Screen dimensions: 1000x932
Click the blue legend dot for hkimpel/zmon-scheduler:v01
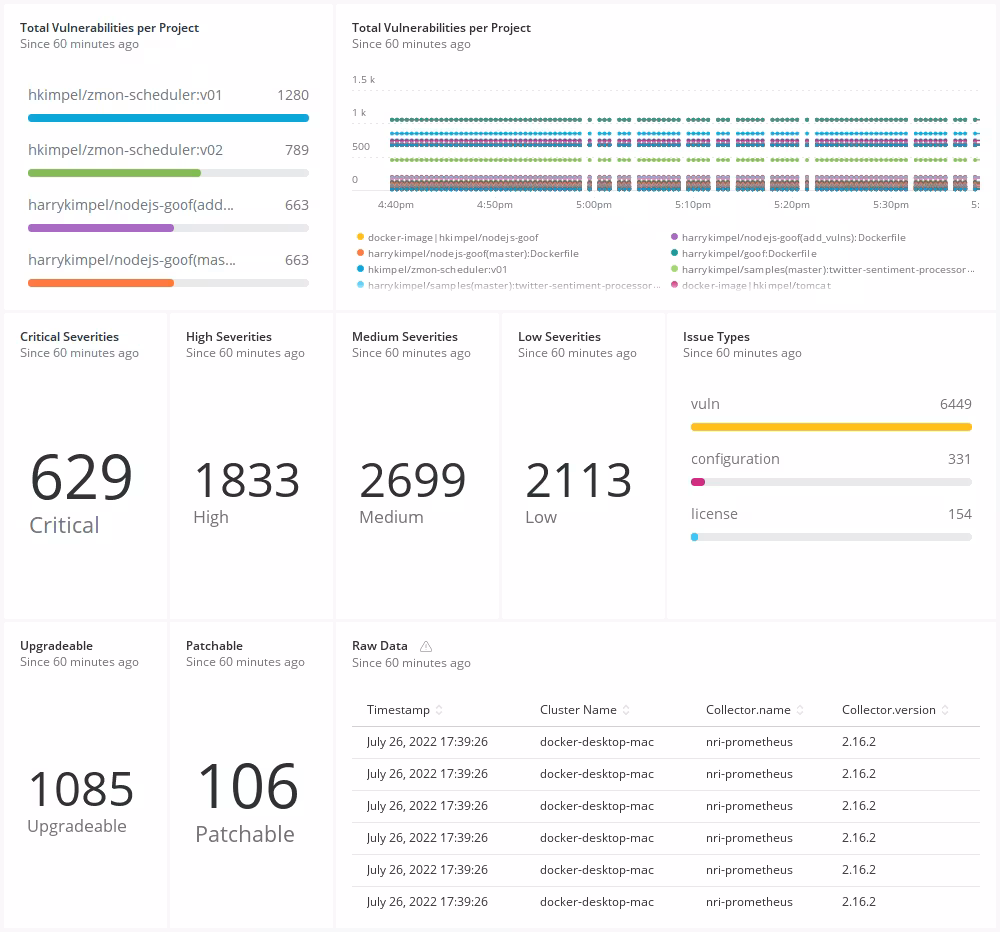[358, 269]
